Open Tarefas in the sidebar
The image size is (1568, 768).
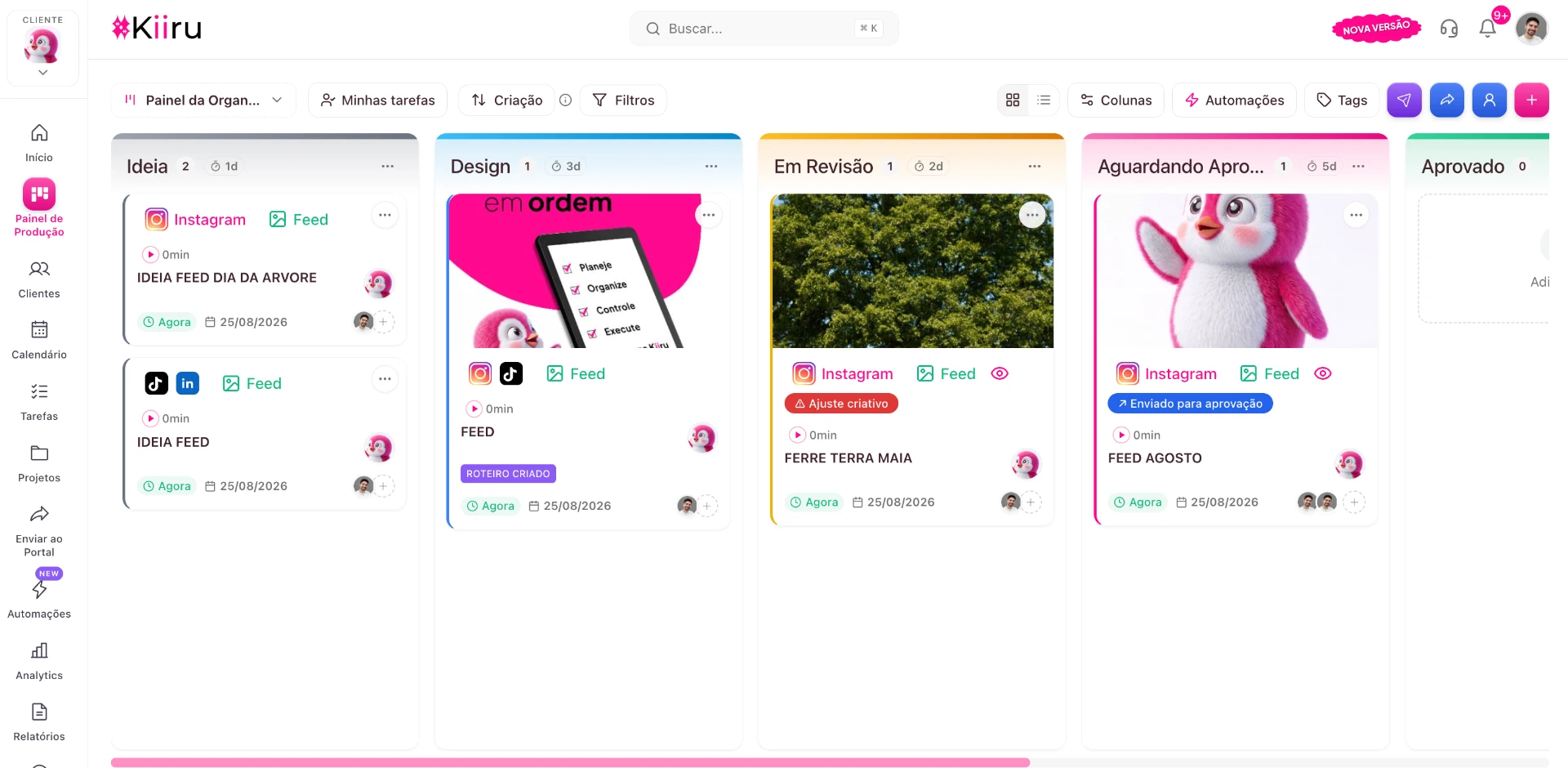(x=39, y=402)
